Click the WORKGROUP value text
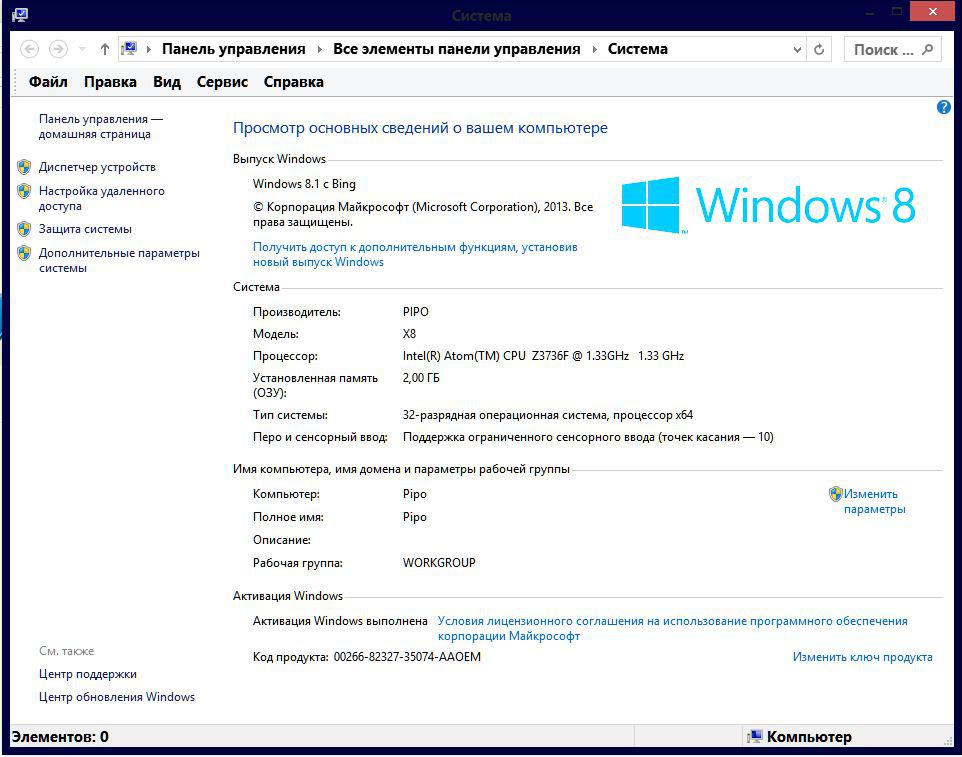Screen dimensions: 962x757 [439, 563]
